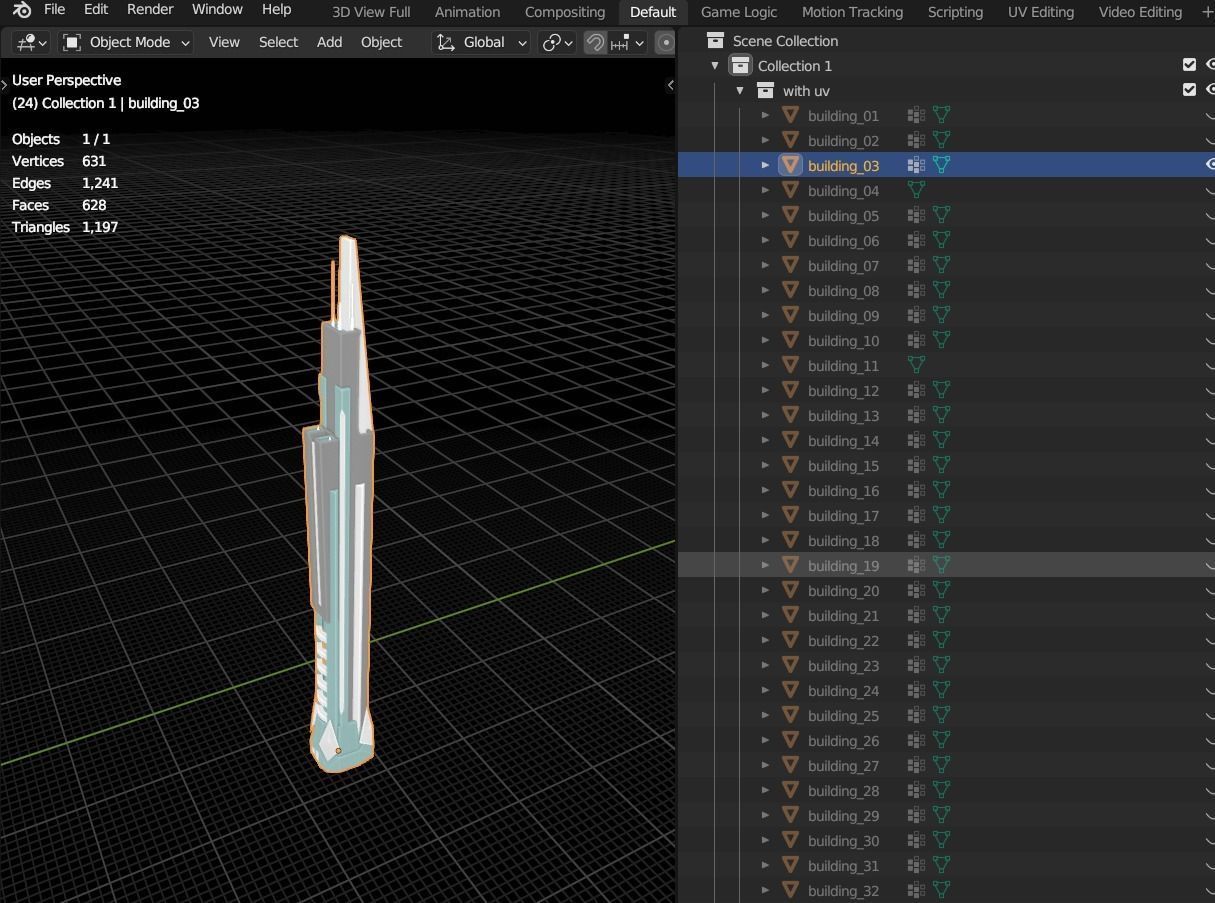Collapse the 'with uv' collection arrow

(x=740, y=91)
